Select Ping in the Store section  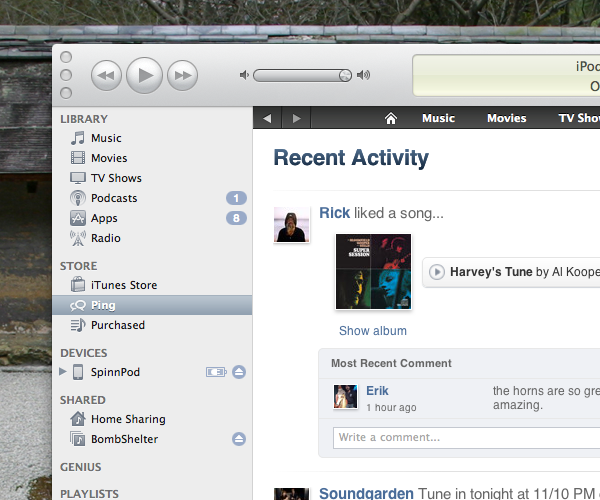(152, 305)
